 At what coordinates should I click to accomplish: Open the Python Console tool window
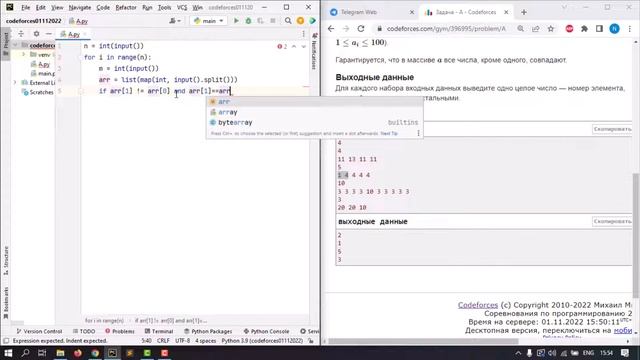(x=266, y=331)
